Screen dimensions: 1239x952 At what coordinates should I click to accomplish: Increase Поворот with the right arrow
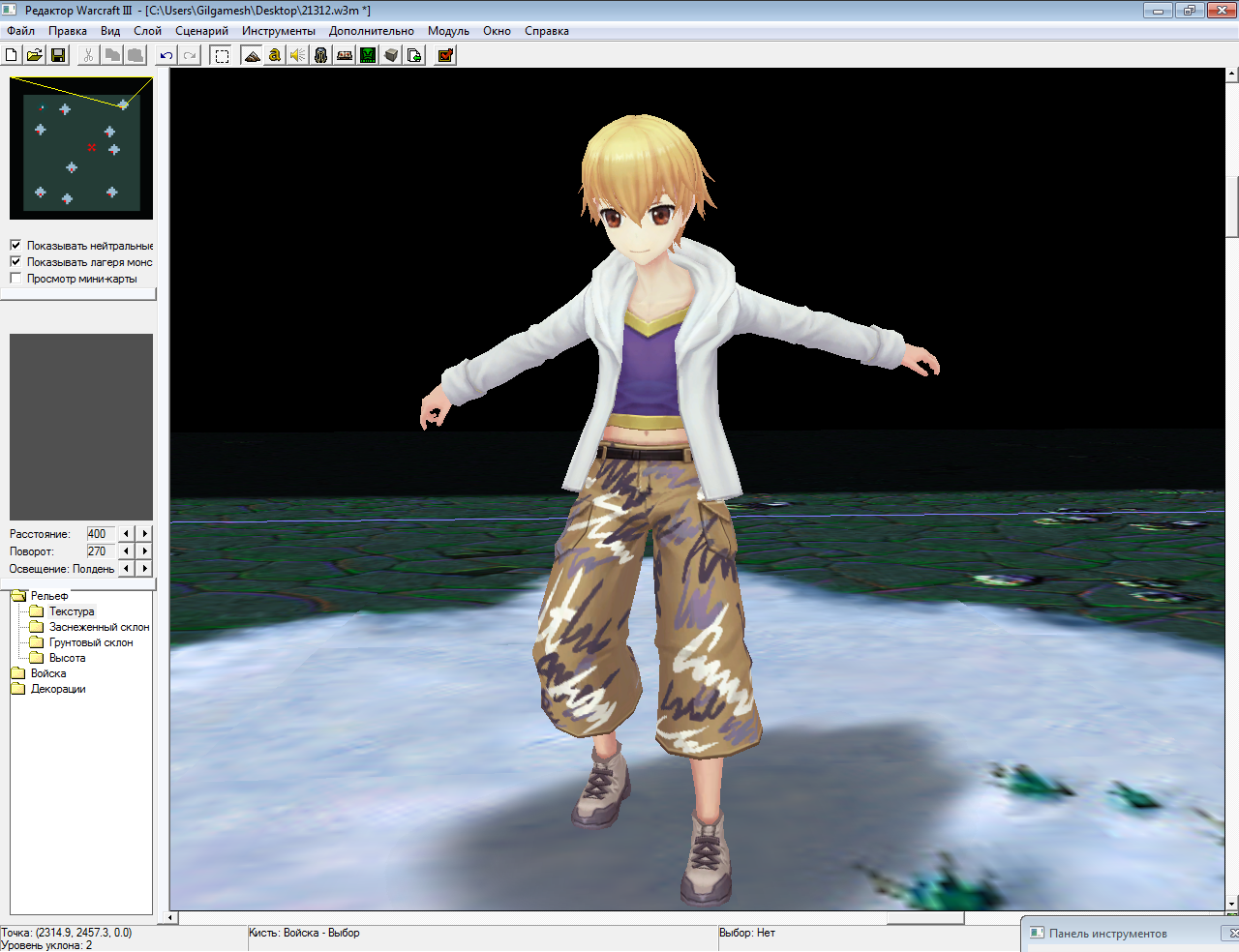pyautogui.click(x=145, y=551)
